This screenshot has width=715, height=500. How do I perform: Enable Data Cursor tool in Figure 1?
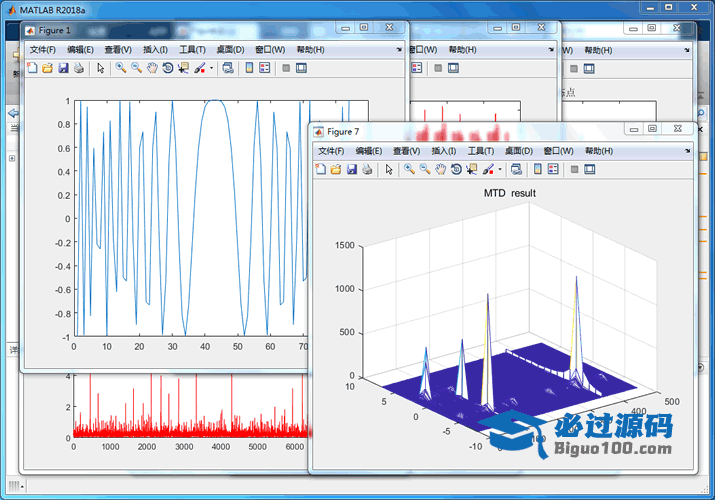point(183,68)
